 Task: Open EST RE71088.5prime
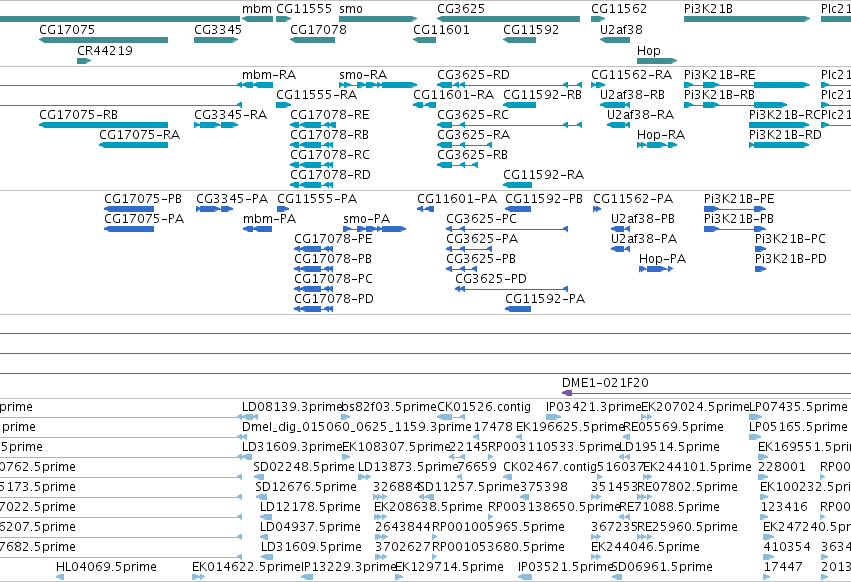coord(669,507)
